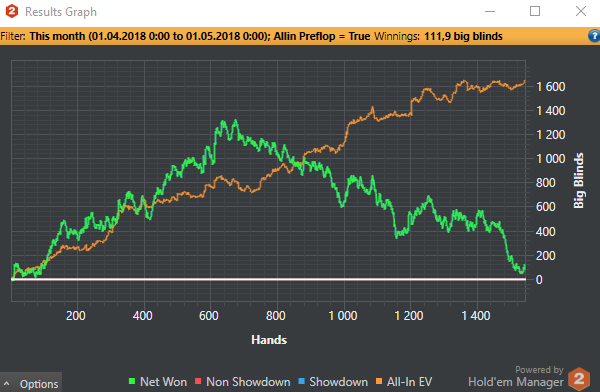Screen dimensions: 600x392
Task: Click the 'Powered by Hold'em Manager' text
Action: click(516, 376)
